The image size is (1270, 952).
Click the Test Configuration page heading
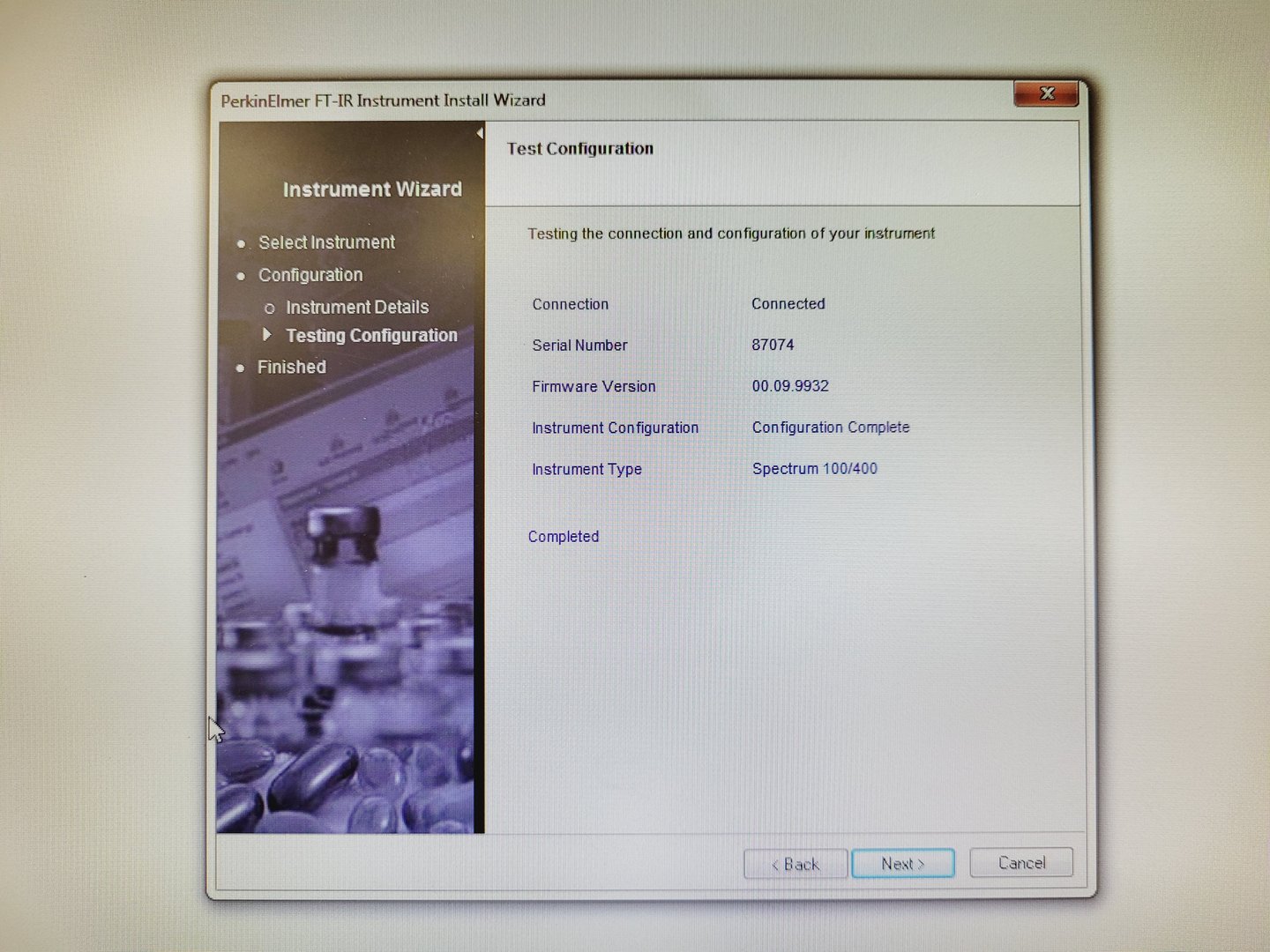tap(580, 149)
